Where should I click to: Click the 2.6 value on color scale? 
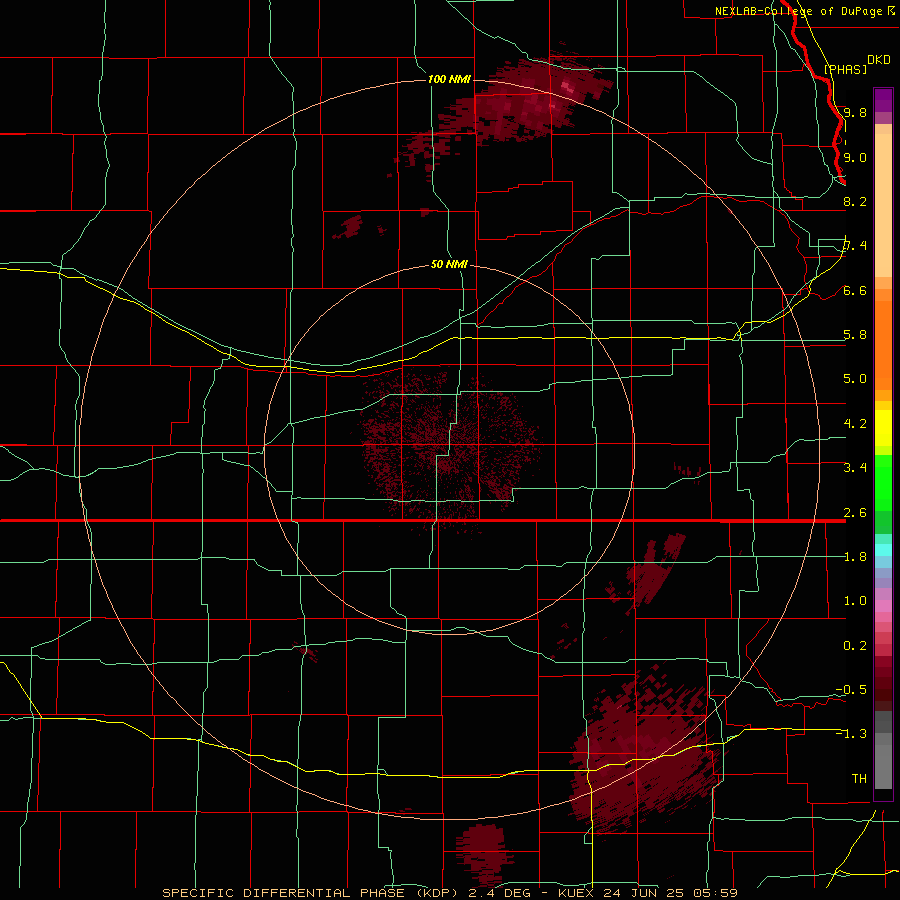tap(855, 513)
